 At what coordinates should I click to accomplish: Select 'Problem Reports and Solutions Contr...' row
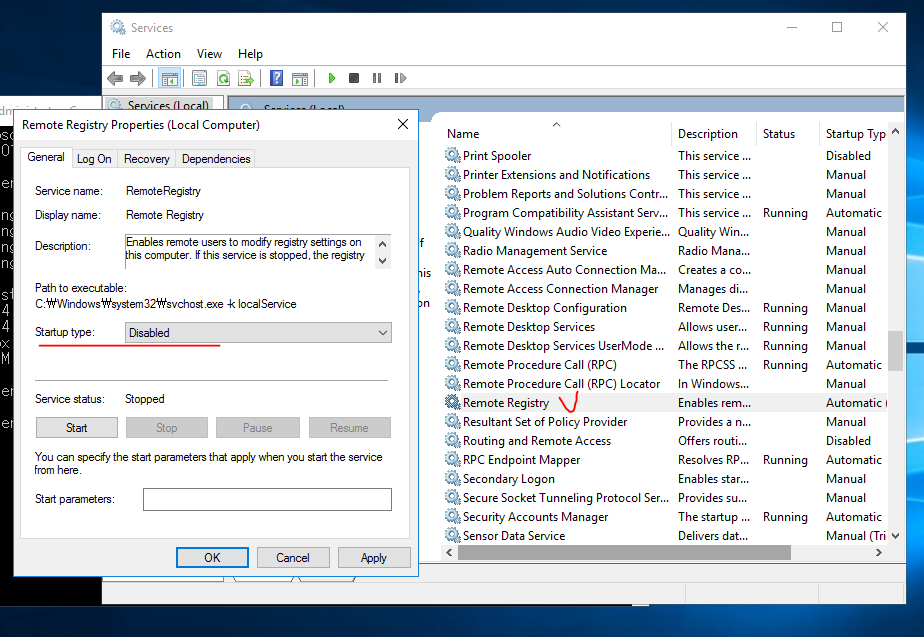(x=665, y=194)
